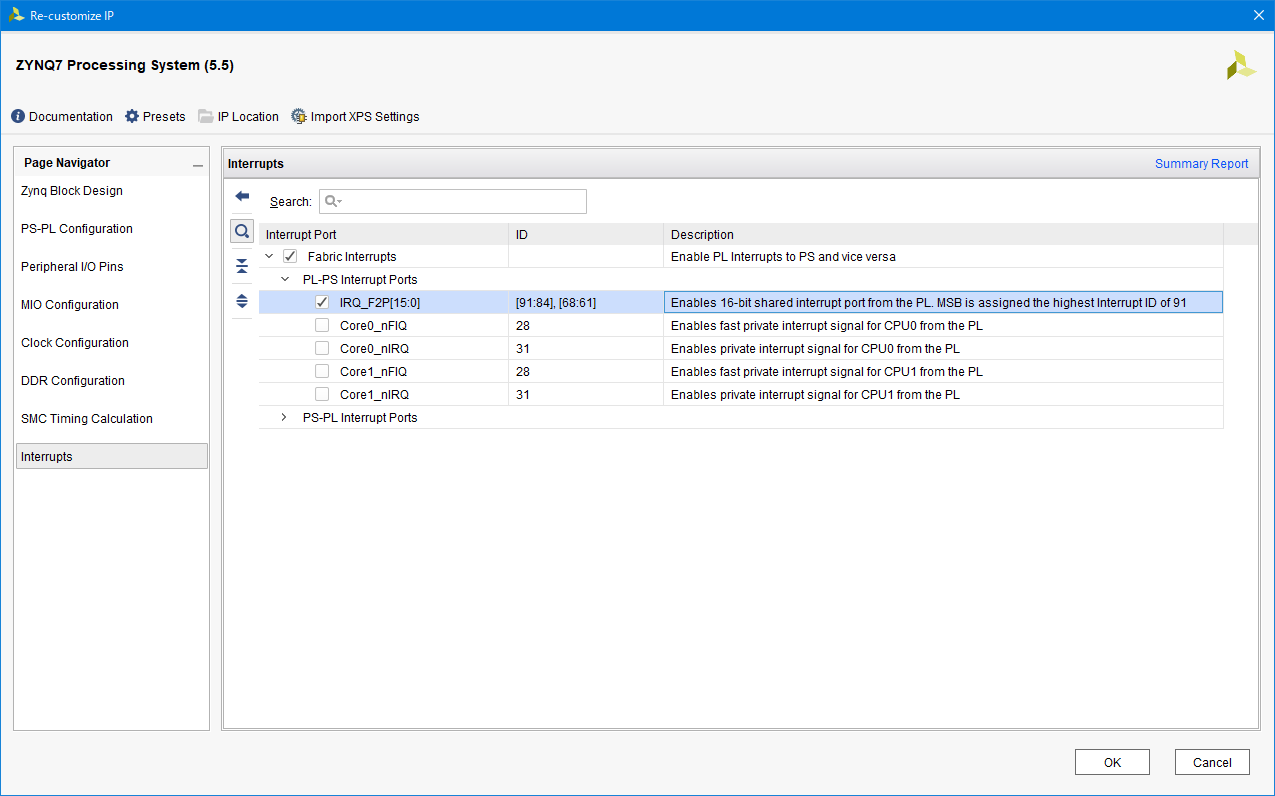
Task: Select the PL-PS Interrupt Ports label
Action: click(360, 280)
